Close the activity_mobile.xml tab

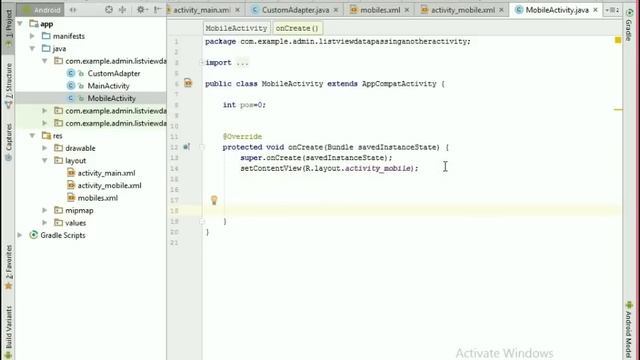point(501,10)
